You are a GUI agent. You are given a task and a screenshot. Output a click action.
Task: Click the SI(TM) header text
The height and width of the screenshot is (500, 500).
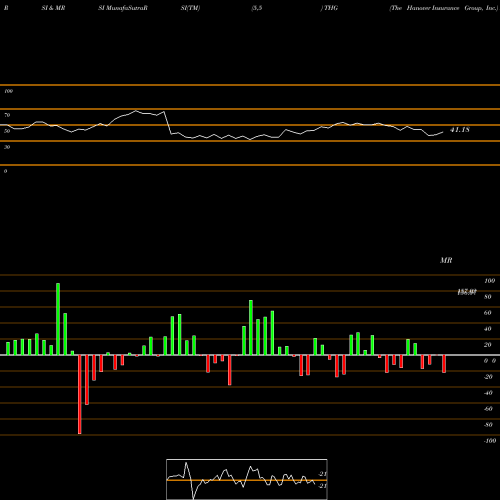coord(190,8)
